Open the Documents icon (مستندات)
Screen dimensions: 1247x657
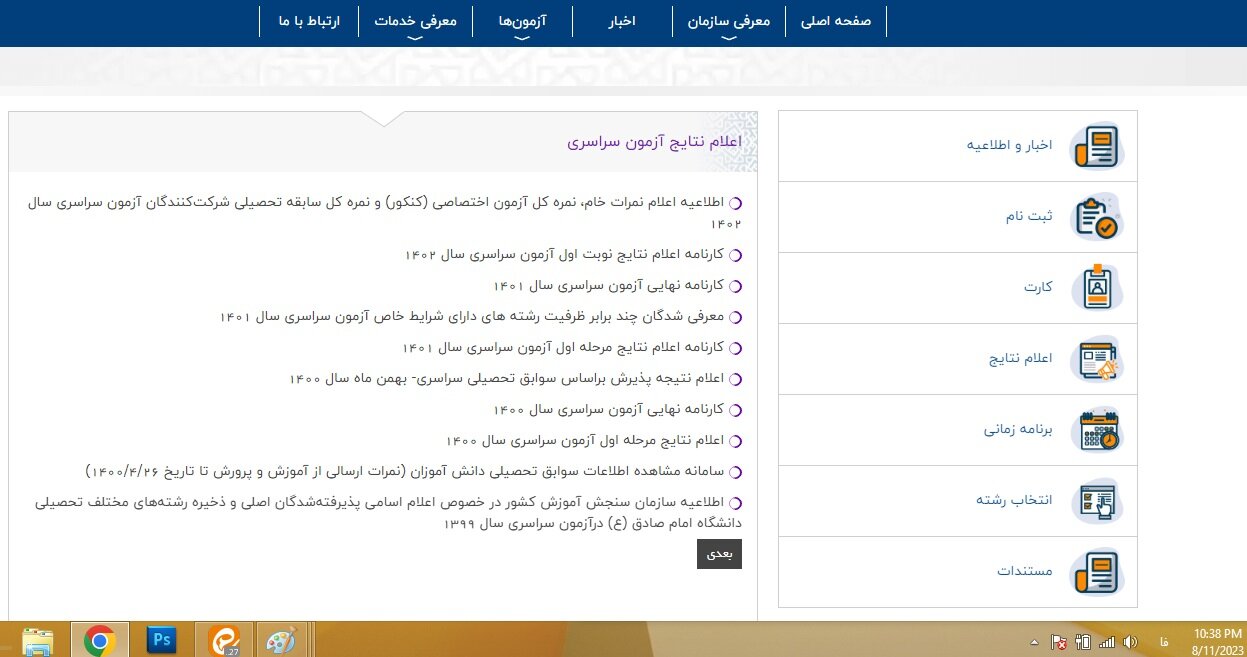pos(1097,573)
